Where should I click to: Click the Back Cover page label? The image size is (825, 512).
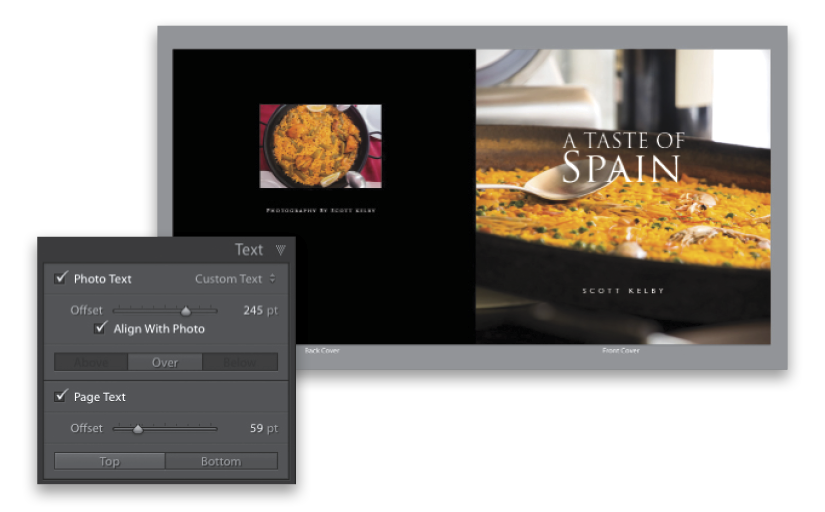[x=322, y=351]
